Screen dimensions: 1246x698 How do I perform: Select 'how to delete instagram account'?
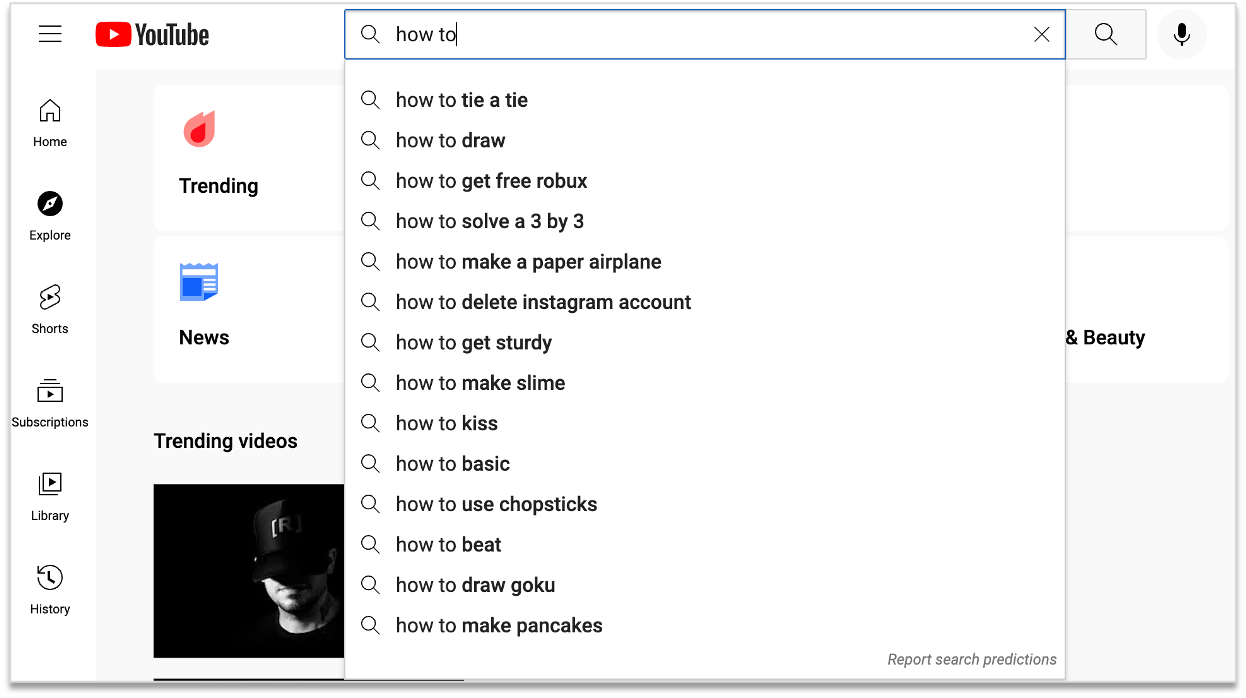[543, 302]
